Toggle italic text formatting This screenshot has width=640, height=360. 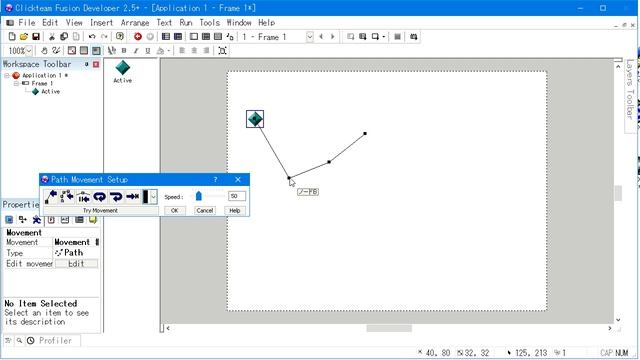pos(136,51)
